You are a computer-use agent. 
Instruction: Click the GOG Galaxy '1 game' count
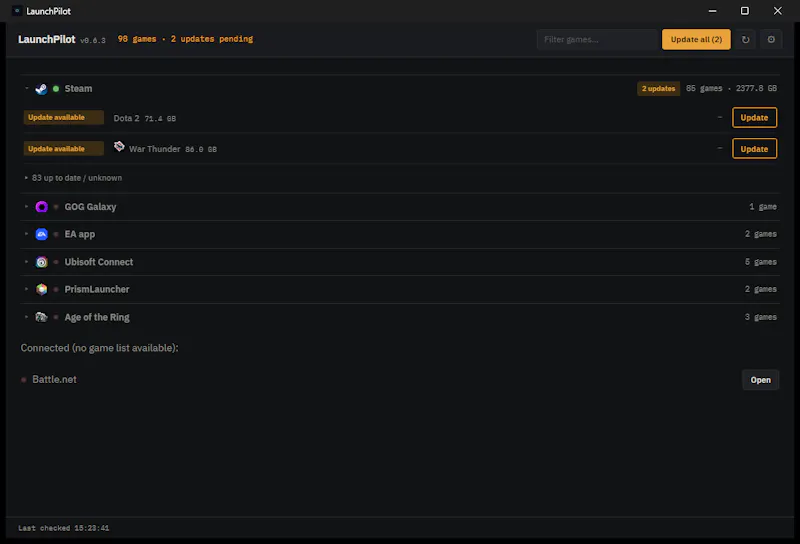763,207
